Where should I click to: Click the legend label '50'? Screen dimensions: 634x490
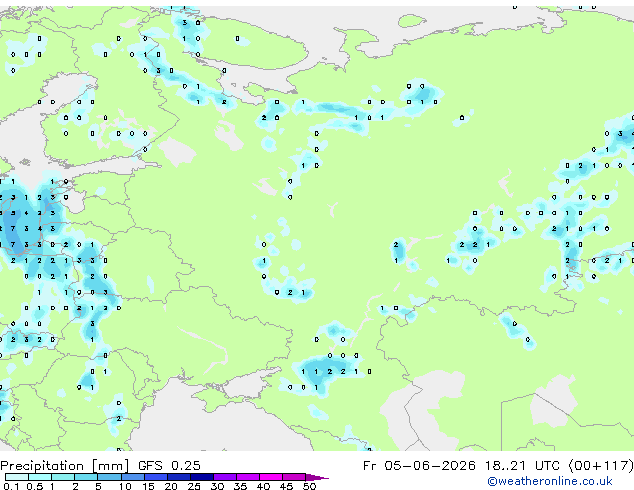coord(309,486)
